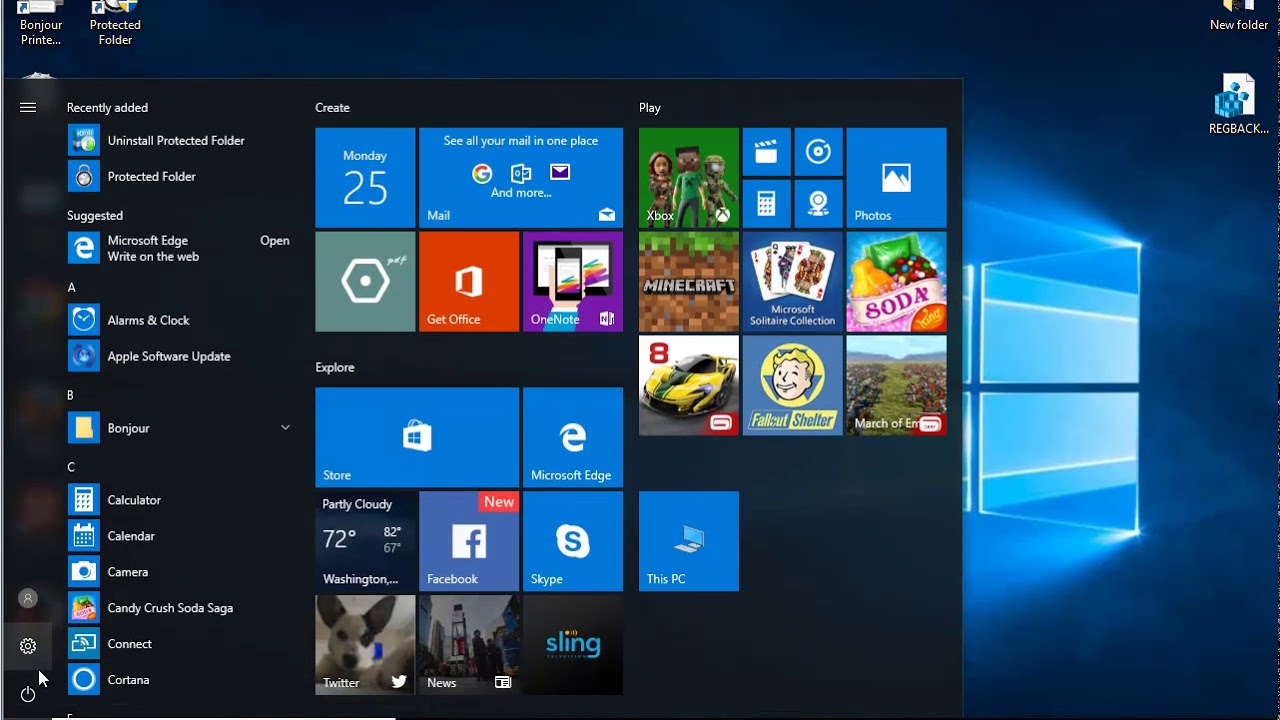This screenshot has width=1280, height=720.
Task: Open the small Calculator tile
Action: coord(767,204)
